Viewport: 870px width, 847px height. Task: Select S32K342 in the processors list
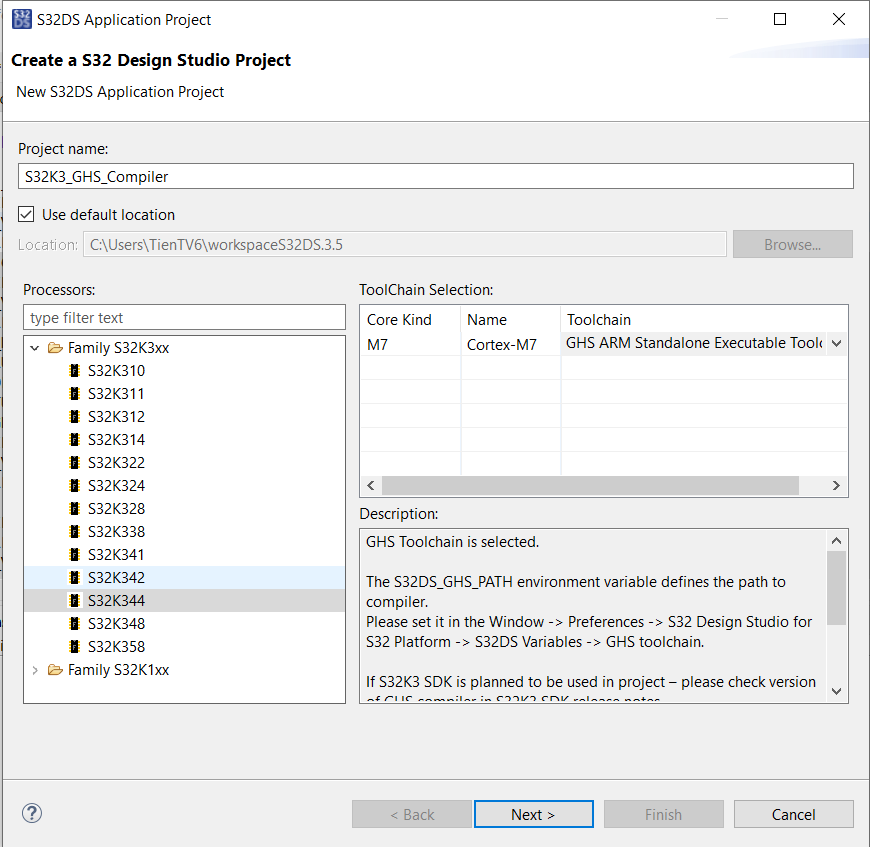(116, 578)
